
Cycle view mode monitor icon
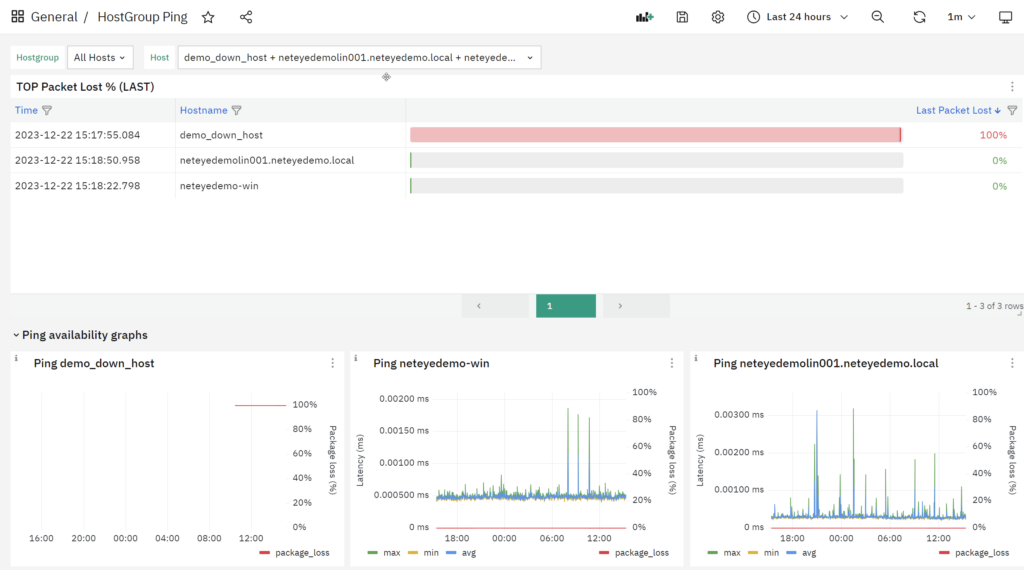1005,17
